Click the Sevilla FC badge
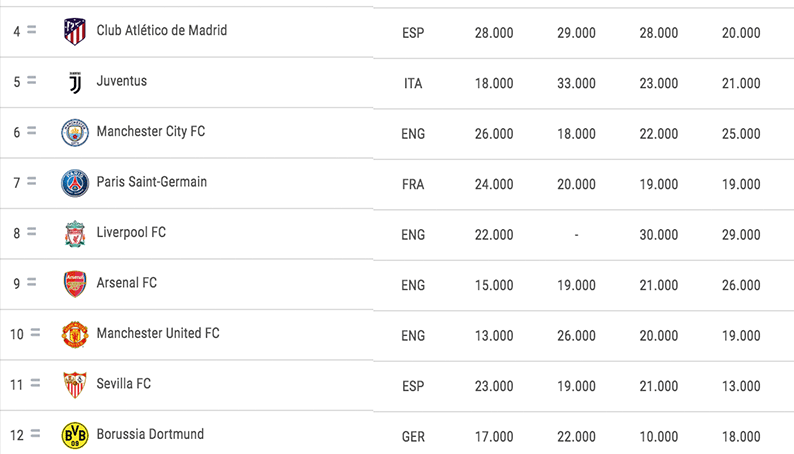The image size is (794, 454). point(75,385)
